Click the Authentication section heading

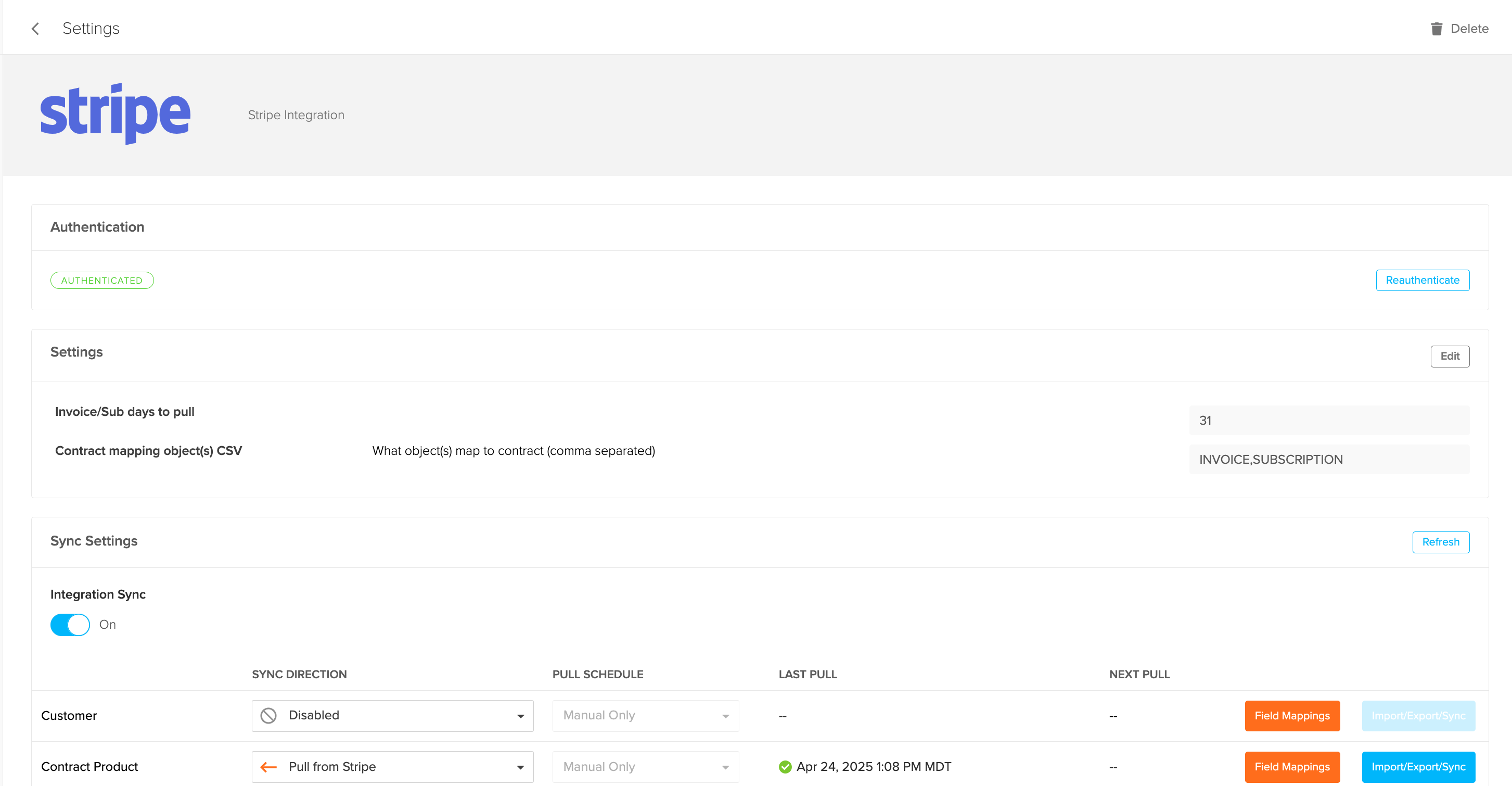click(x=97, y=227)
